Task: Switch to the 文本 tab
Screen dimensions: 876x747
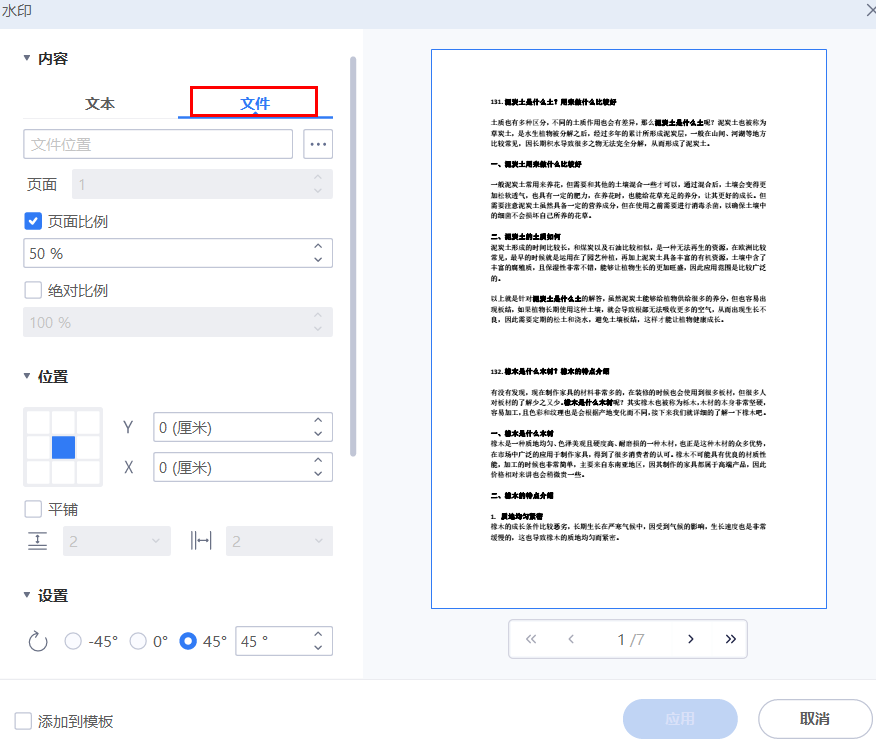Action: 99,101
